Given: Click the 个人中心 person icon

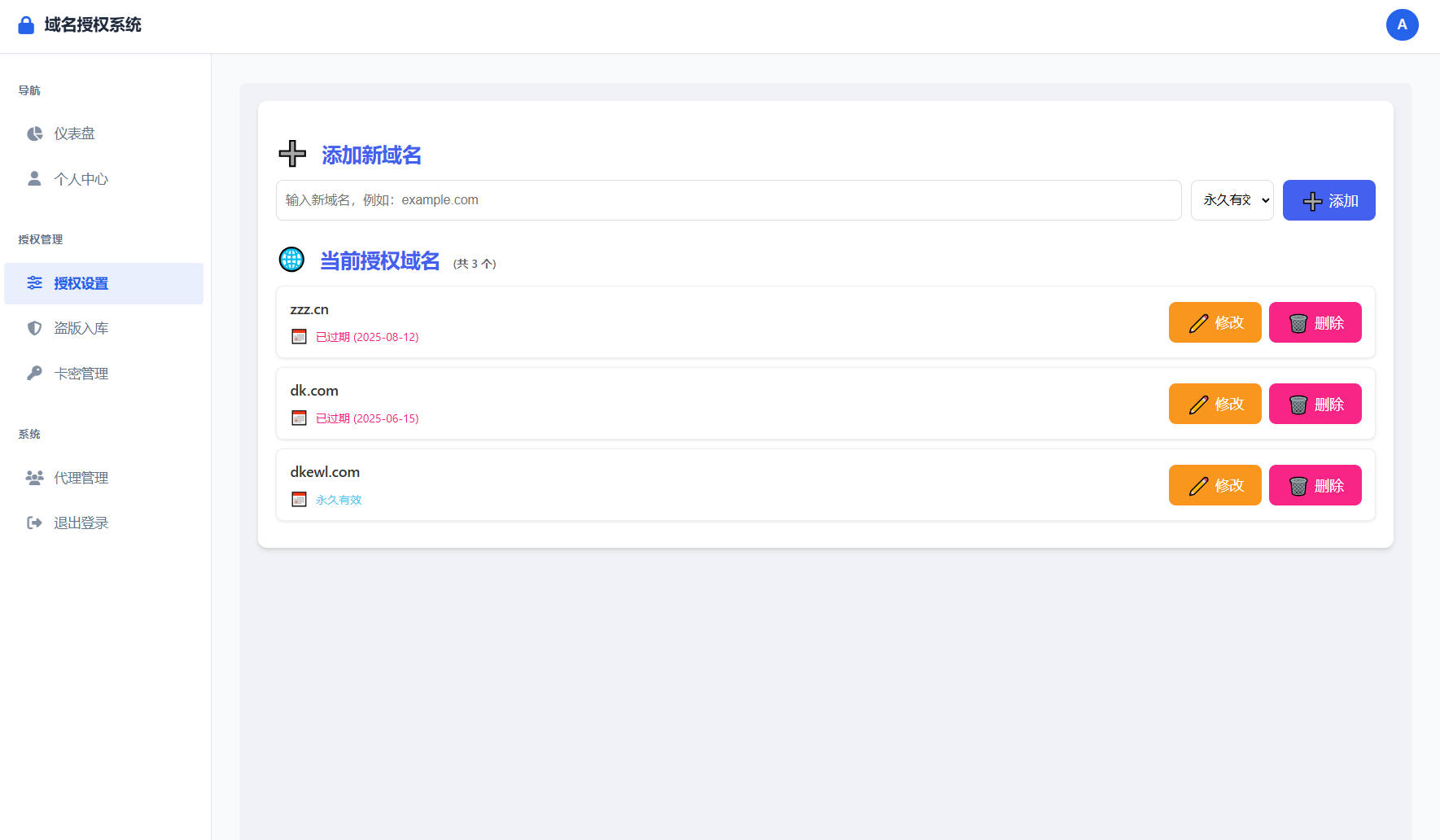Looking at the screenshot, I should [x=34, y=179].
